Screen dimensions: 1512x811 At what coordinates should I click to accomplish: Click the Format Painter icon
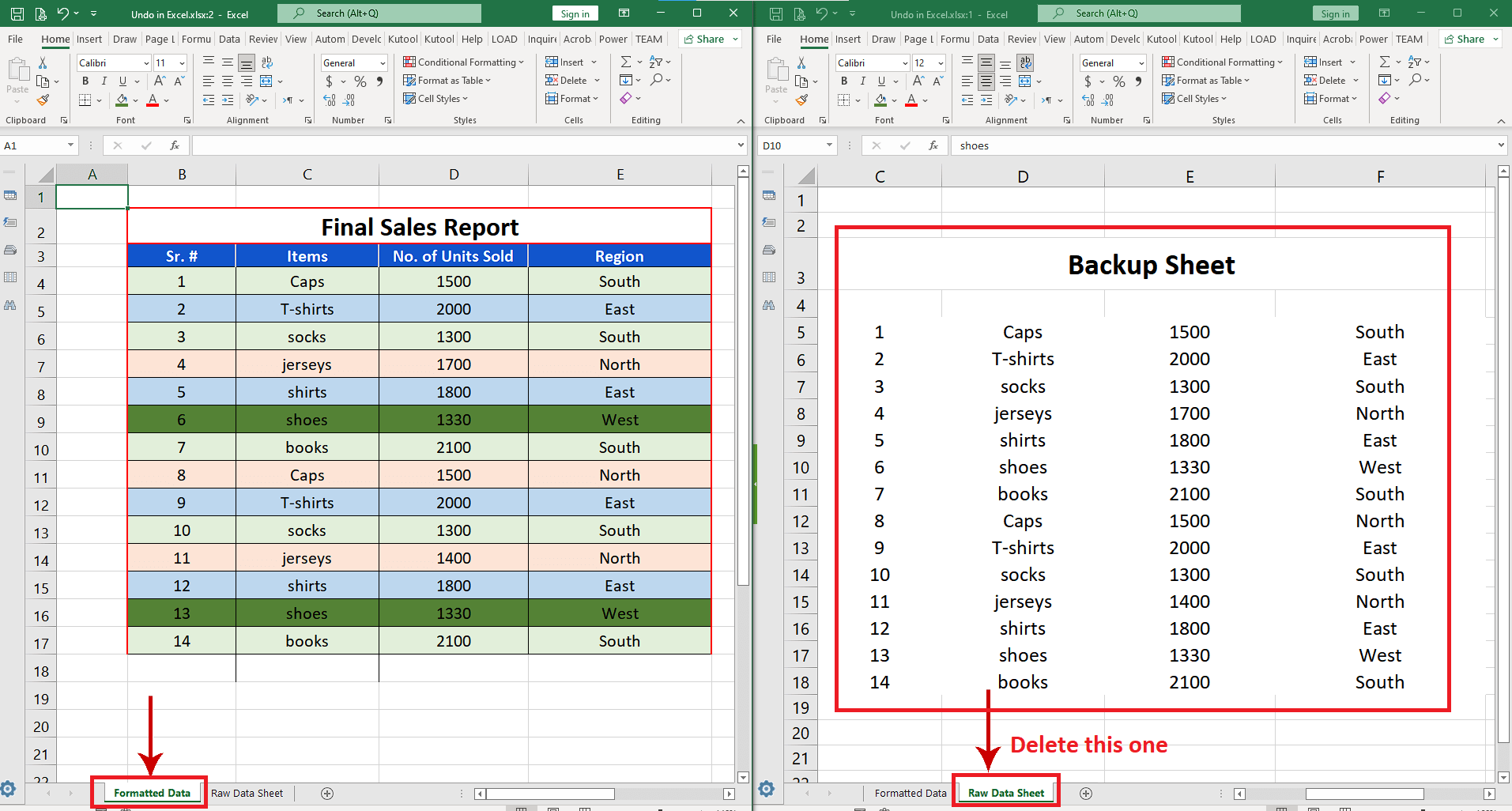point(43,100)
